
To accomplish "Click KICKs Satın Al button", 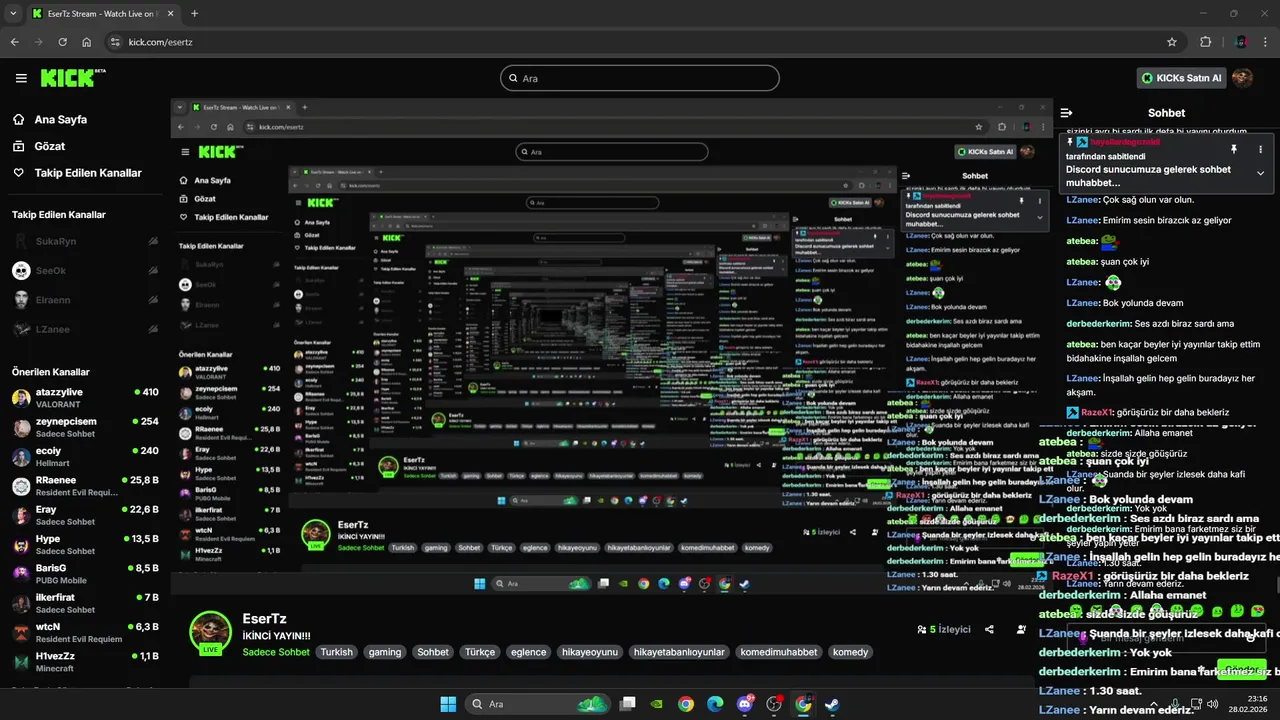I will [x=1181, y=78].
